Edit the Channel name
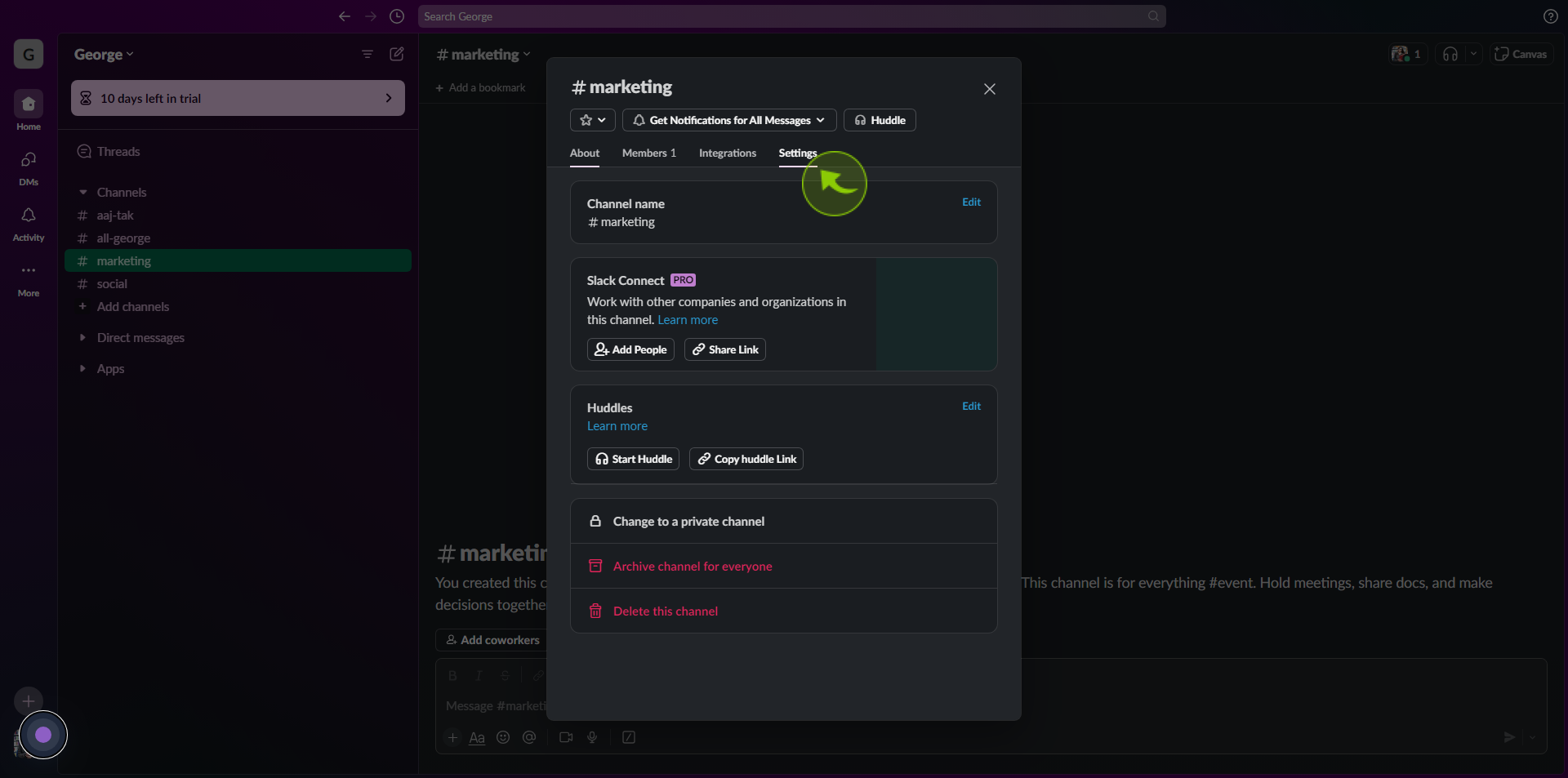Image resolution: width=1568 pixels, height=778 pixels. coord(971,202)
